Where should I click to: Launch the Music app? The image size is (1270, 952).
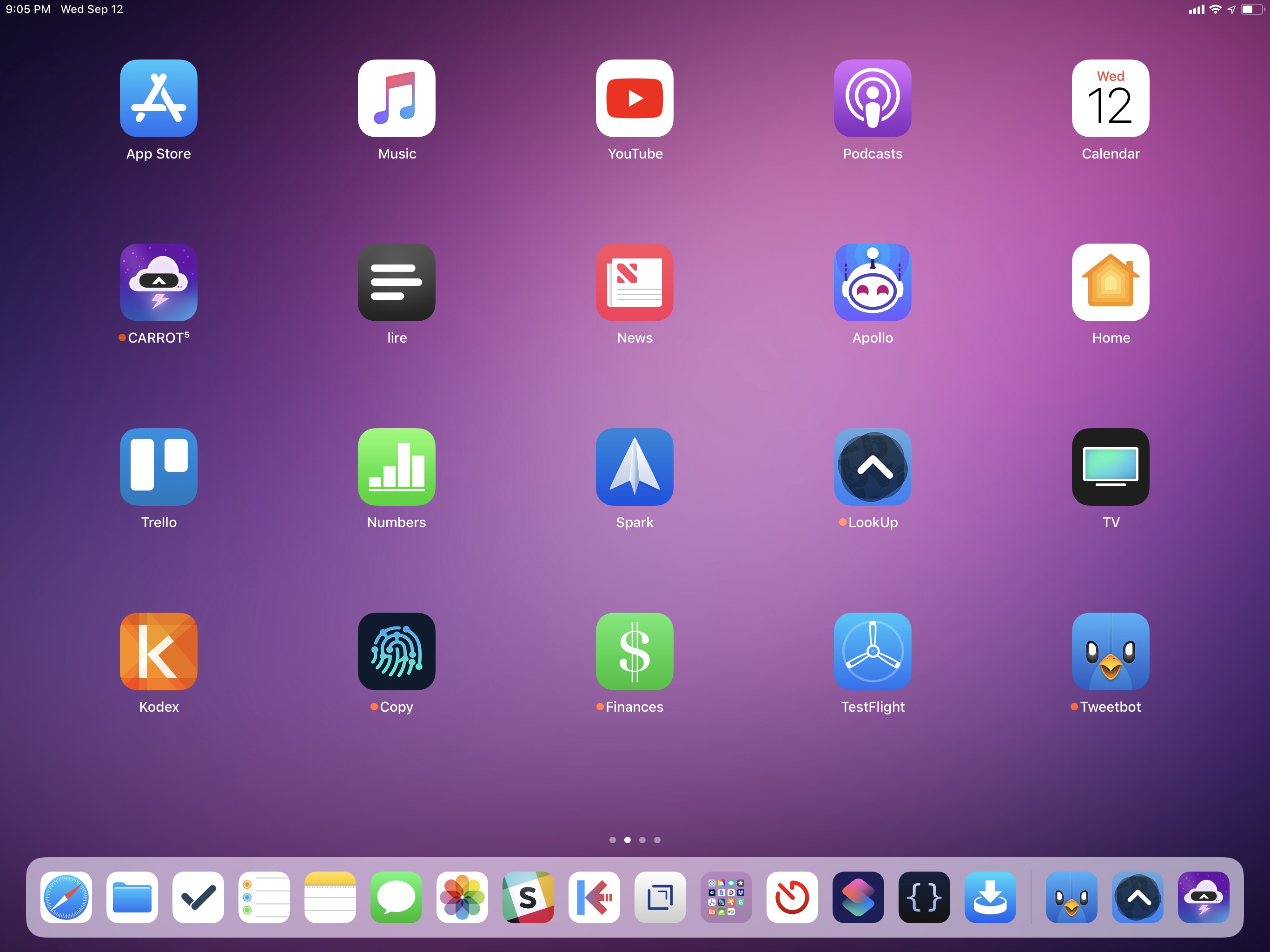[397, 98]
